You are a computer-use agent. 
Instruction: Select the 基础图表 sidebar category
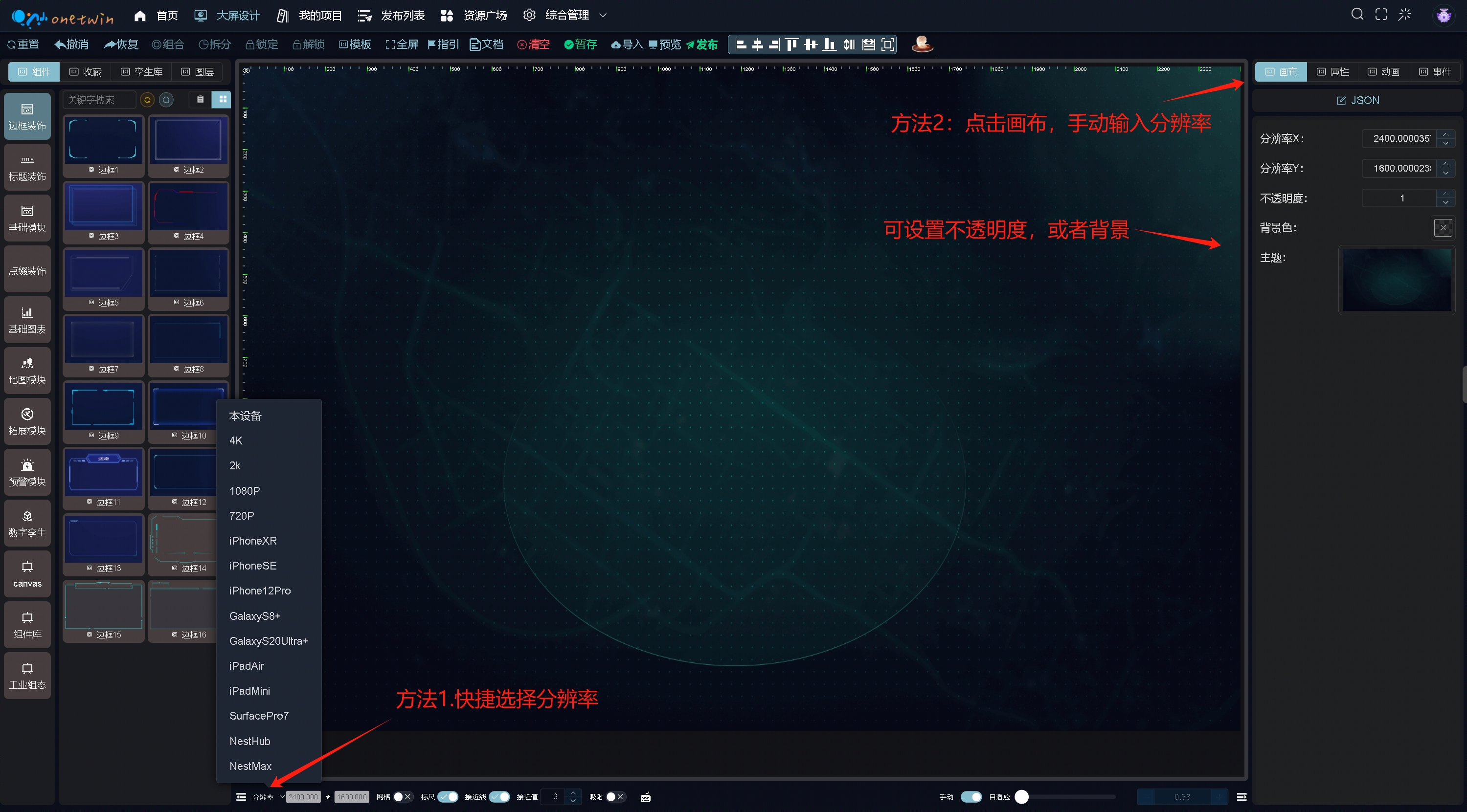click(x=27, y=320)
